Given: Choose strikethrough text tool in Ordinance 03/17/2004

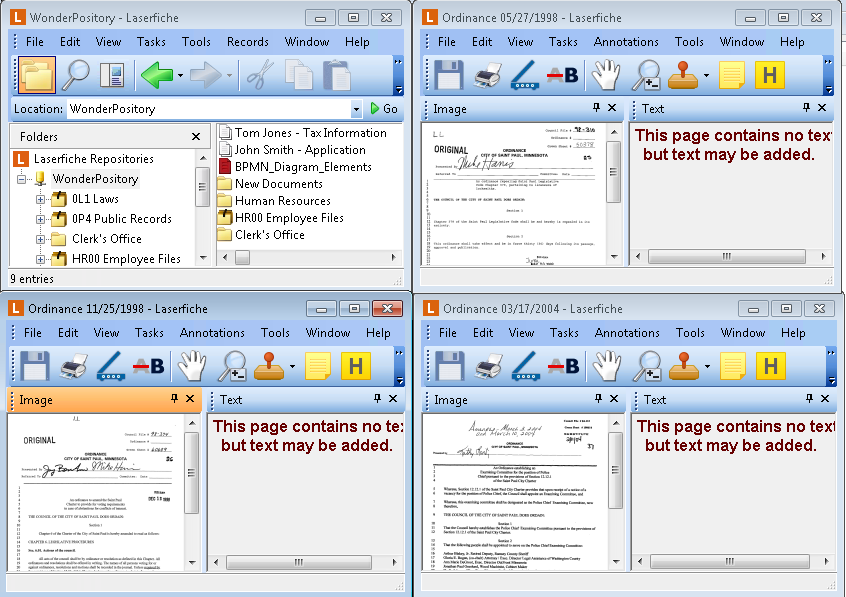Looking at the screenshot, I should pyautogui.click(x=563, y=366).
